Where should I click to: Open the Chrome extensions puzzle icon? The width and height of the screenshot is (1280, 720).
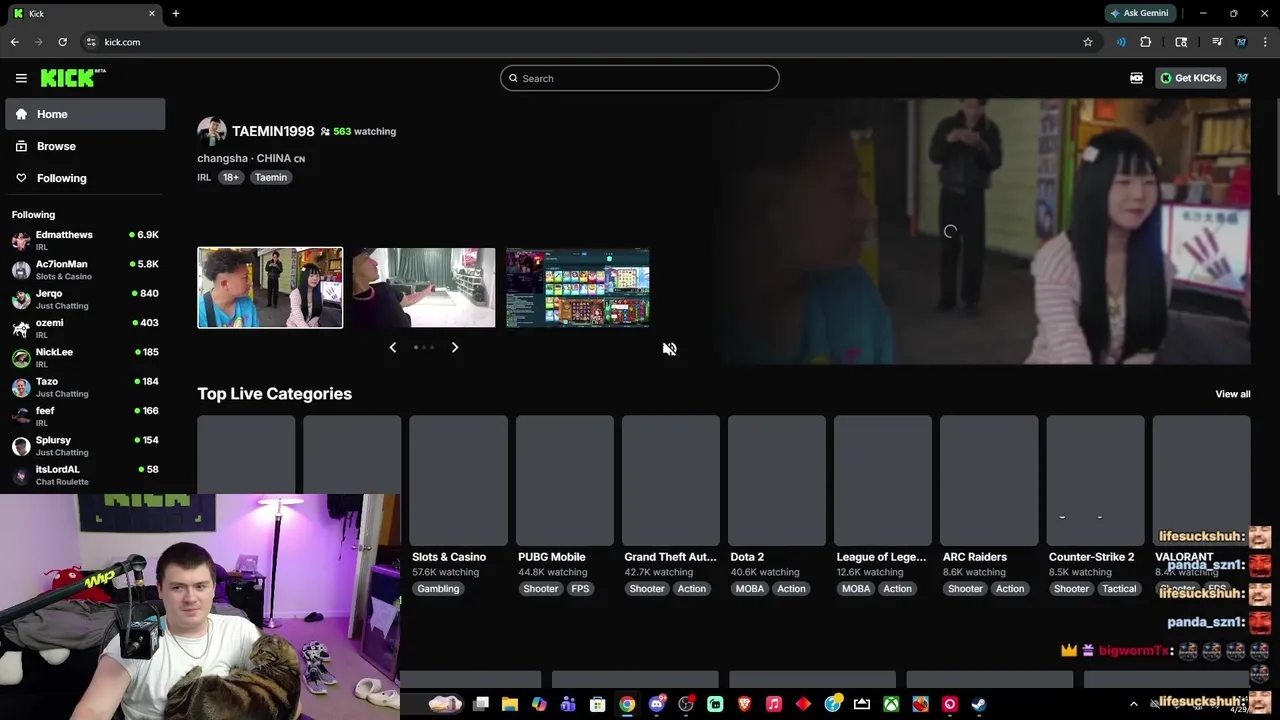coord(1146,42)
